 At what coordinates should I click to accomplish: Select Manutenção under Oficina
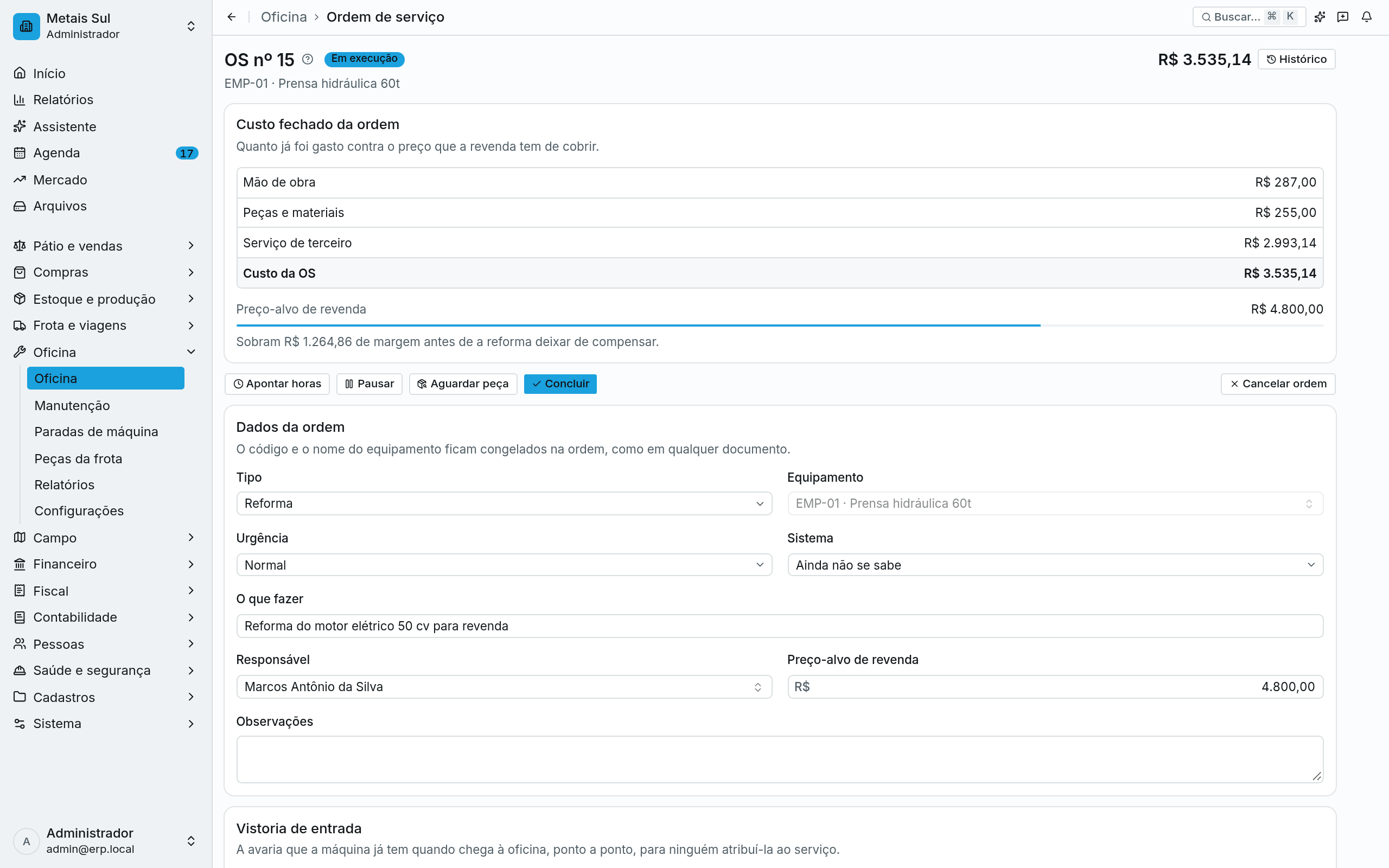(x=106, y=405)
